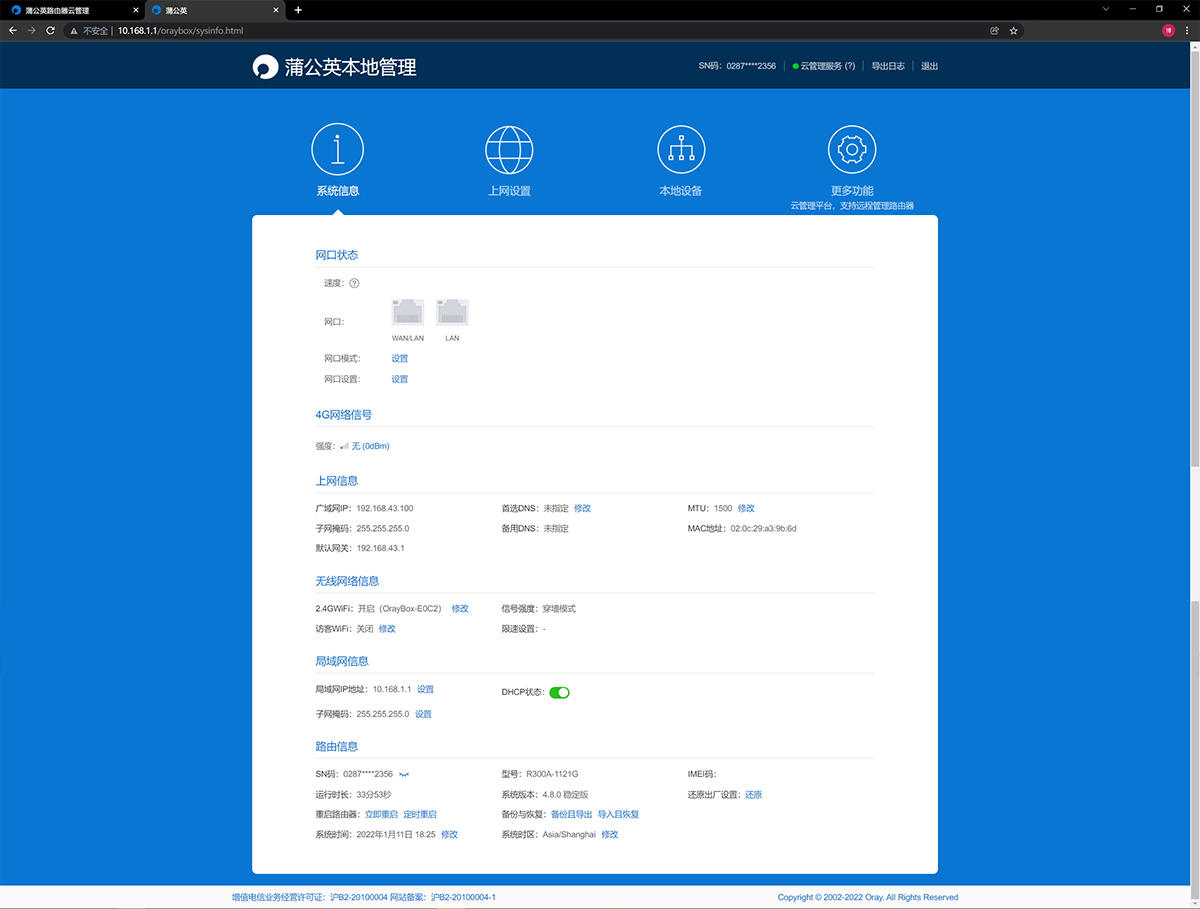Toggle the DHCP状态 switch

pos(559,692)
